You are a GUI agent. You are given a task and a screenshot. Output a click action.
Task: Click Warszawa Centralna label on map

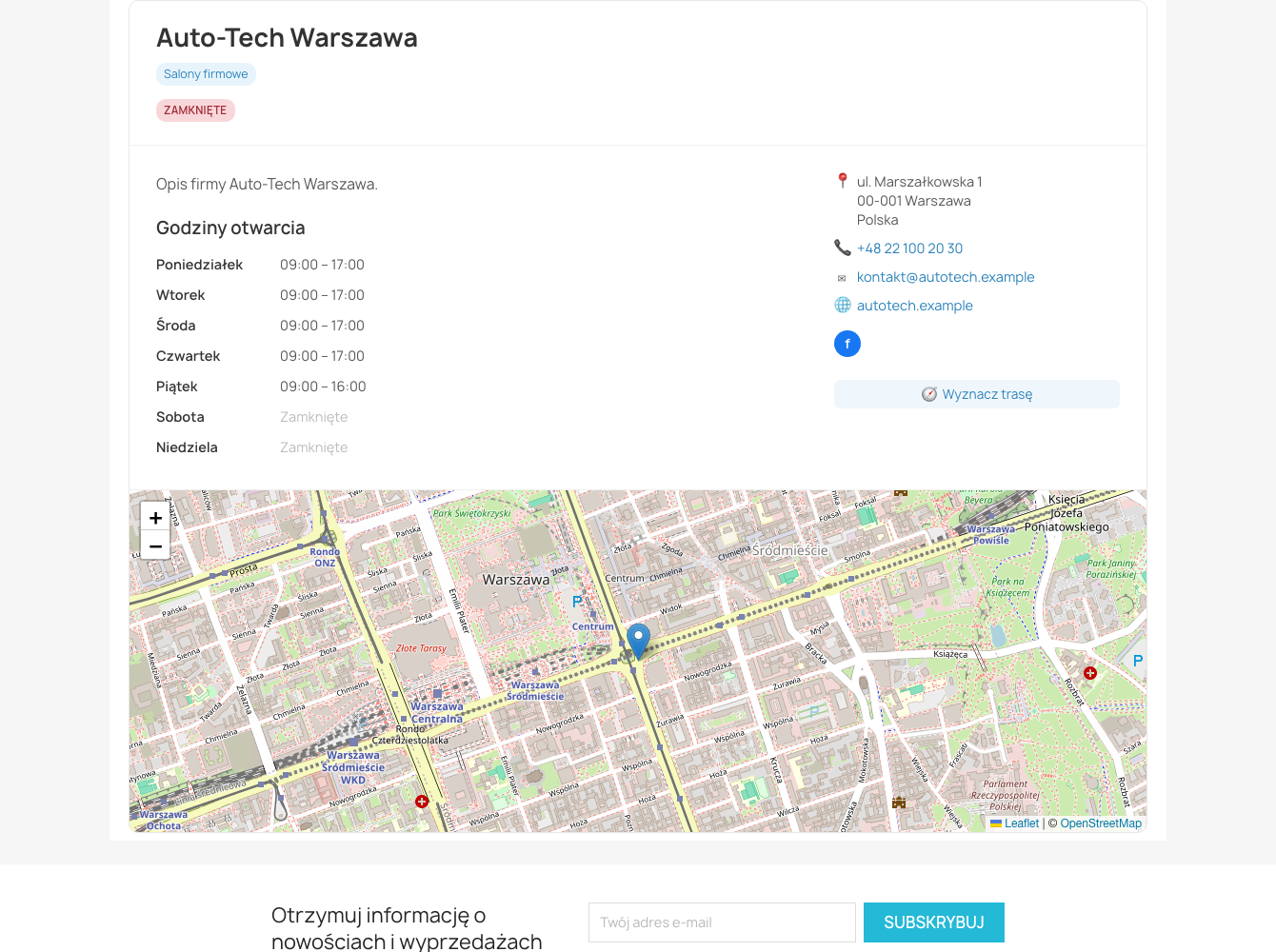click(x=437, y=713)
